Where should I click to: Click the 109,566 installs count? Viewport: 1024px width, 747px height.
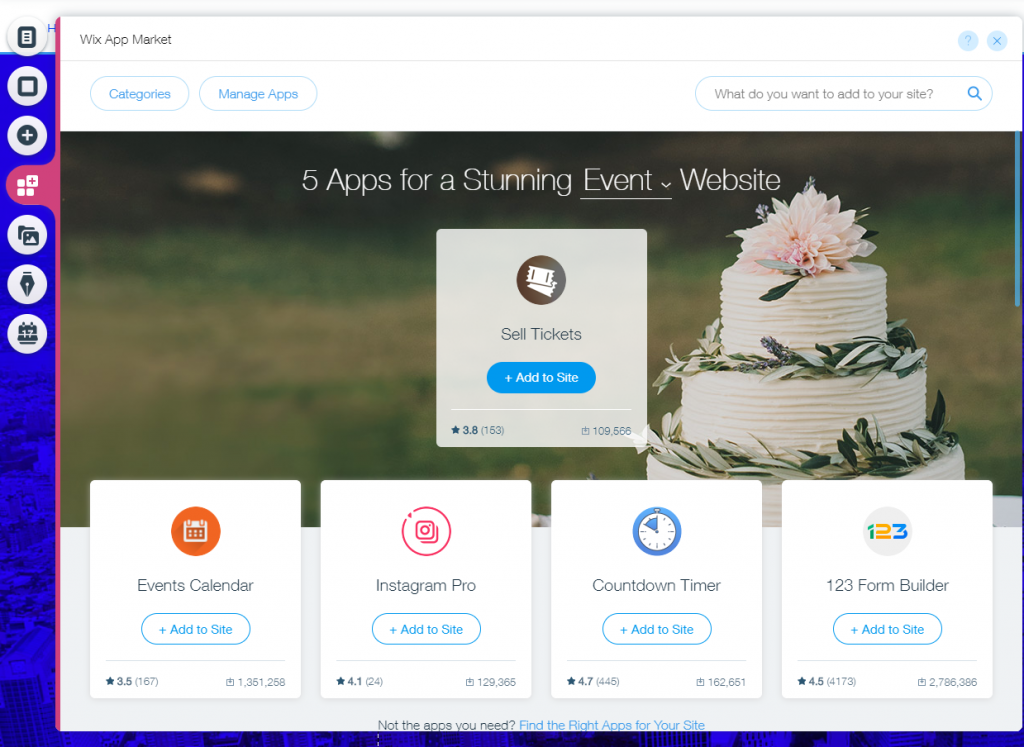(606, 431)
